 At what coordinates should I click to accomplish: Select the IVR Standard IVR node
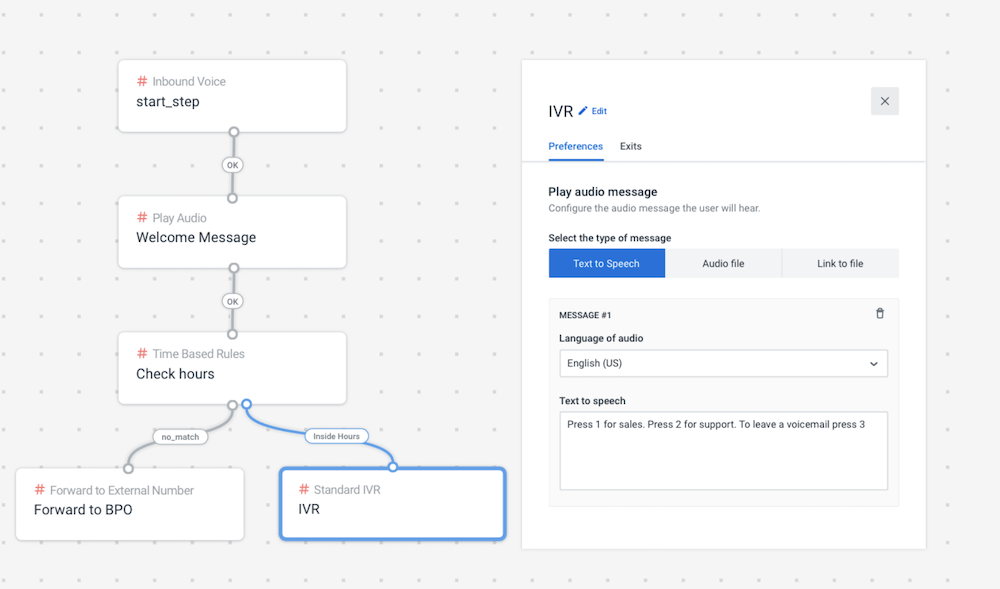click(393, 504)
